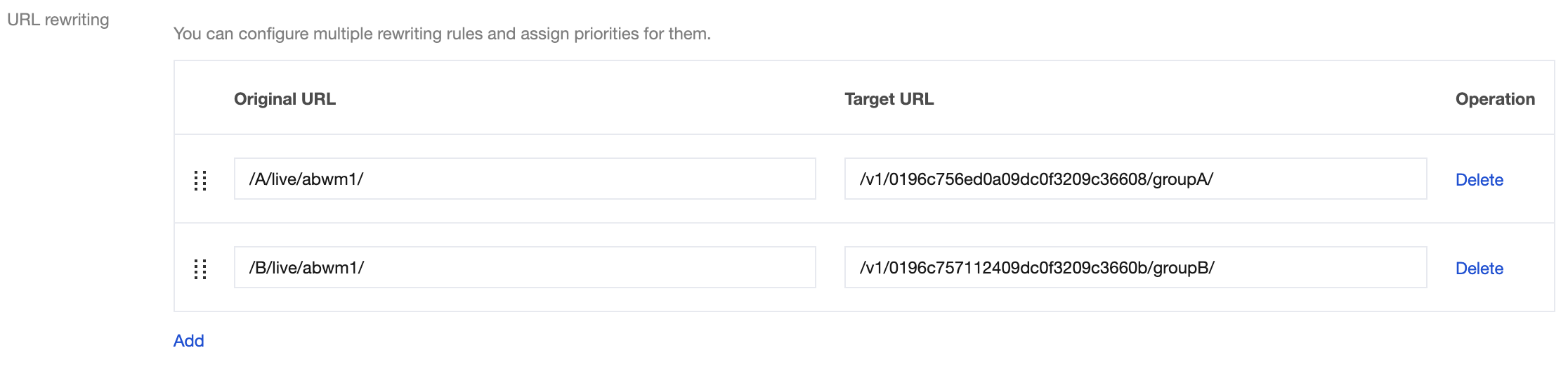The width and height of the screenshot is (1568, 367).
Task: Grab the drag handle for the /A/live/abwm1/ rule
Action: point(200,180)
